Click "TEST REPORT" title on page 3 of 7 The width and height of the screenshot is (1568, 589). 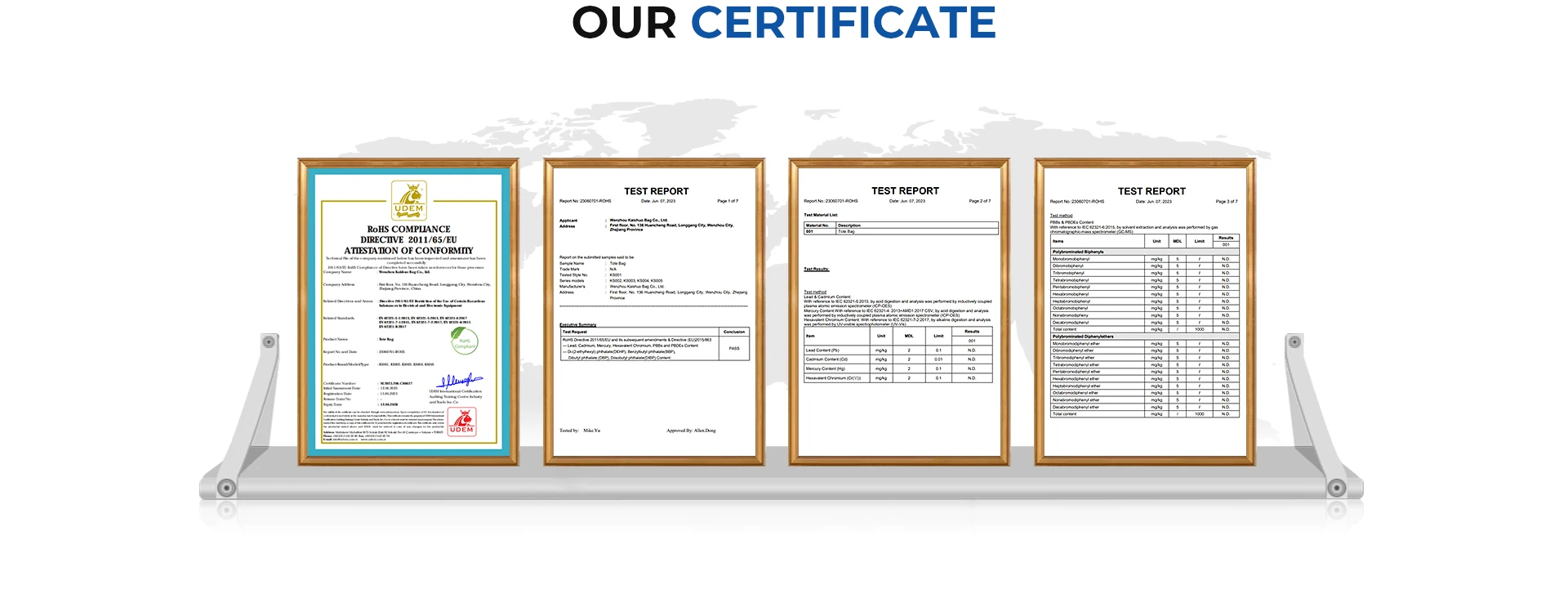pos(1151,191)
